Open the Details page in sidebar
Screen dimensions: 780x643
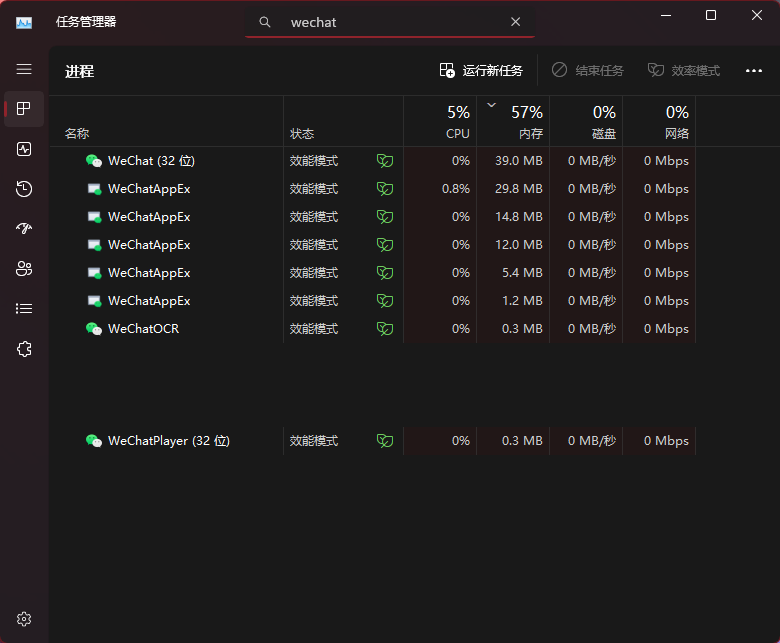[24, 309]
